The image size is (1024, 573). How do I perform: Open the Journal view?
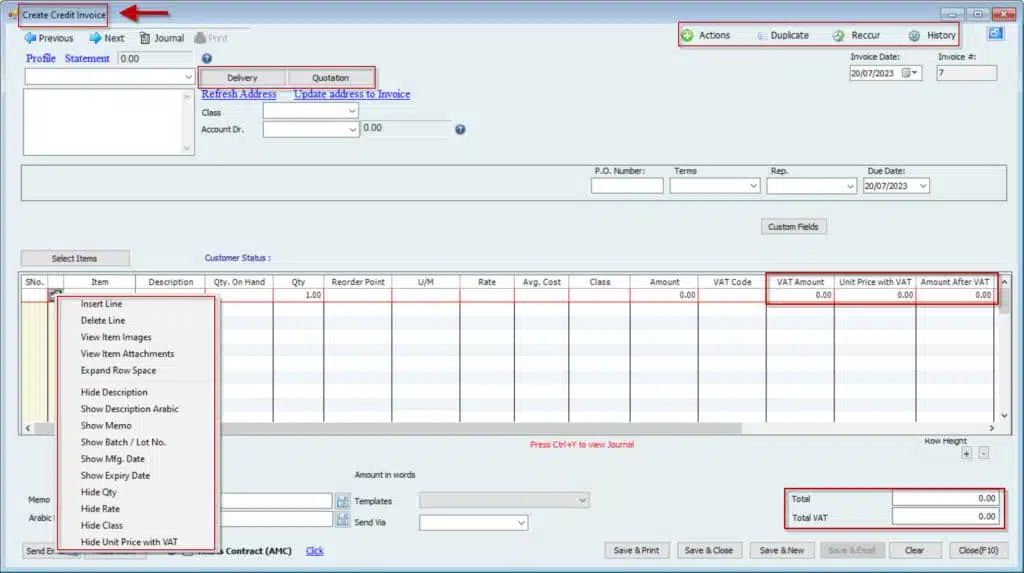(x=162, y=38)
